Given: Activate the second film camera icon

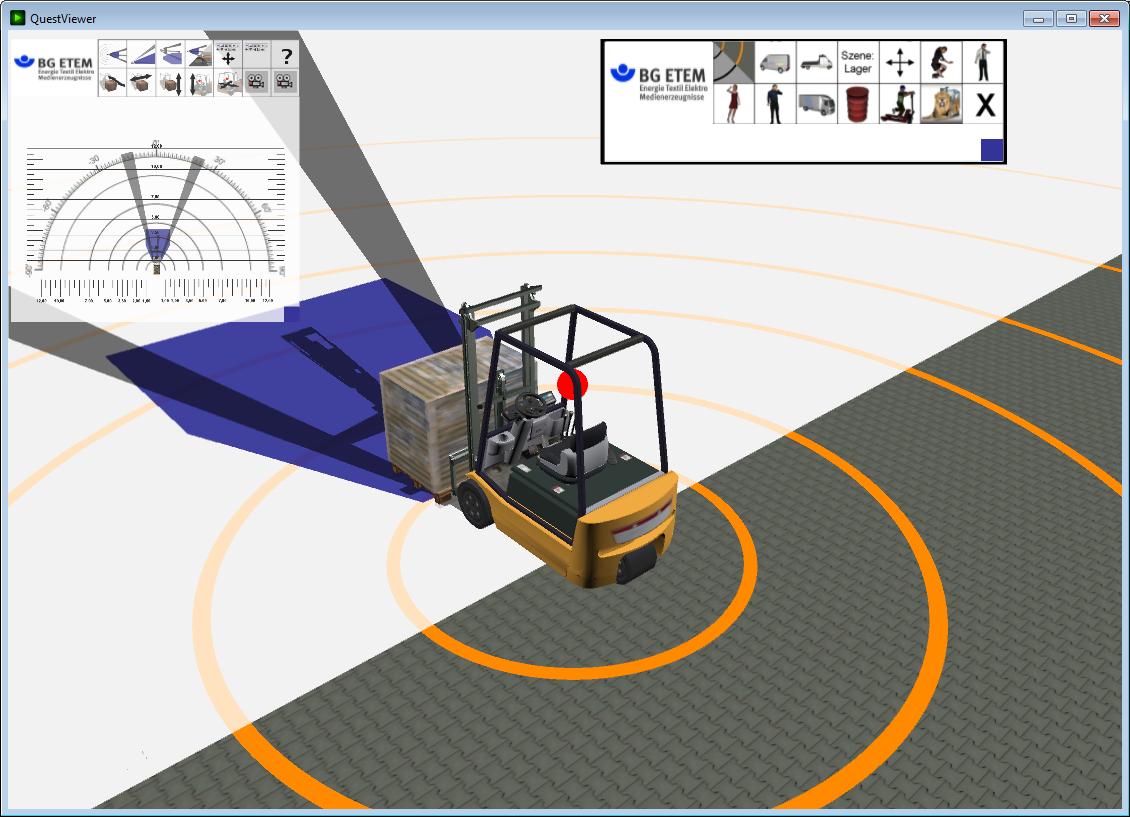Looking at the screenshot, I should point(285,83).
